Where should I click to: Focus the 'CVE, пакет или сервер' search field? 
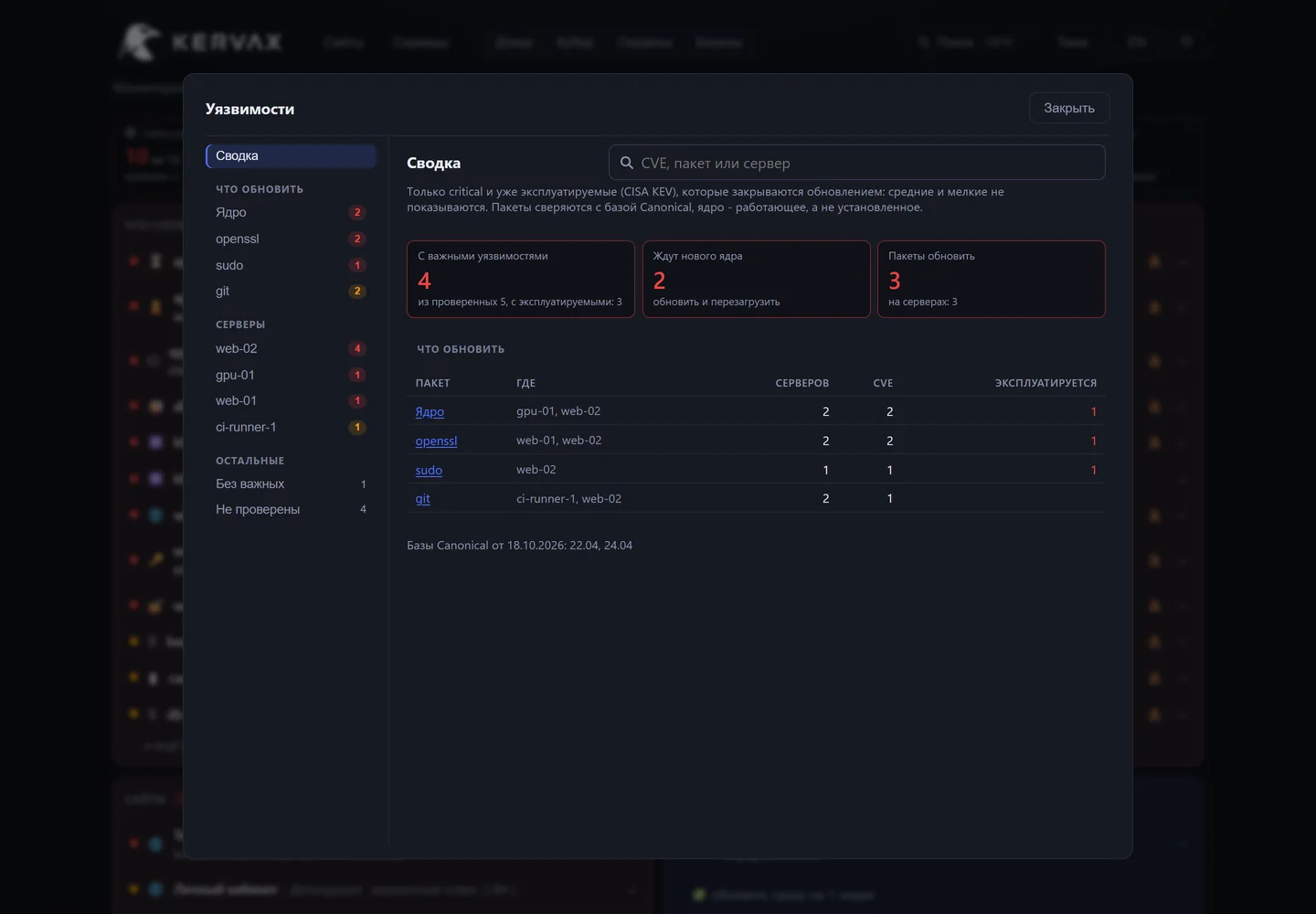(857, 163)
